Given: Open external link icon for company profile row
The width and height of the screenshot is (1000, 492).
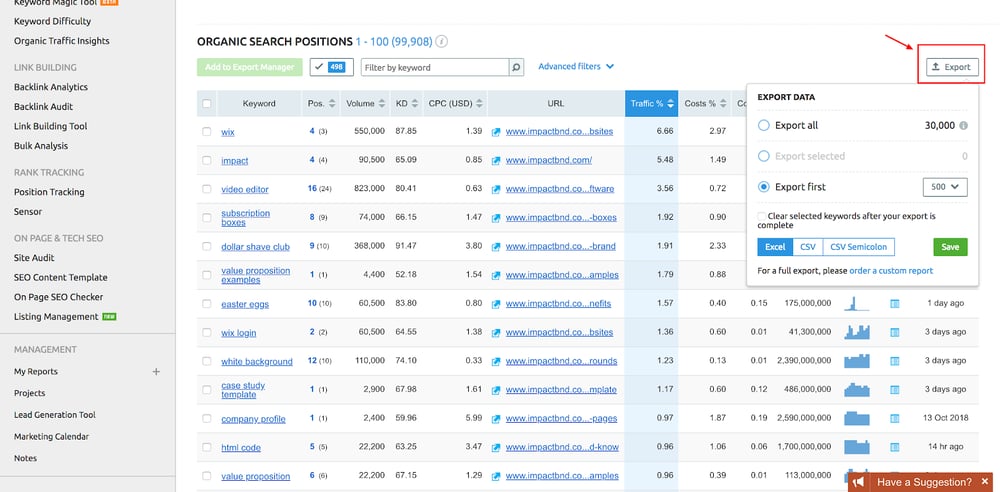Looking at the screenshot, I should point(496,419).
